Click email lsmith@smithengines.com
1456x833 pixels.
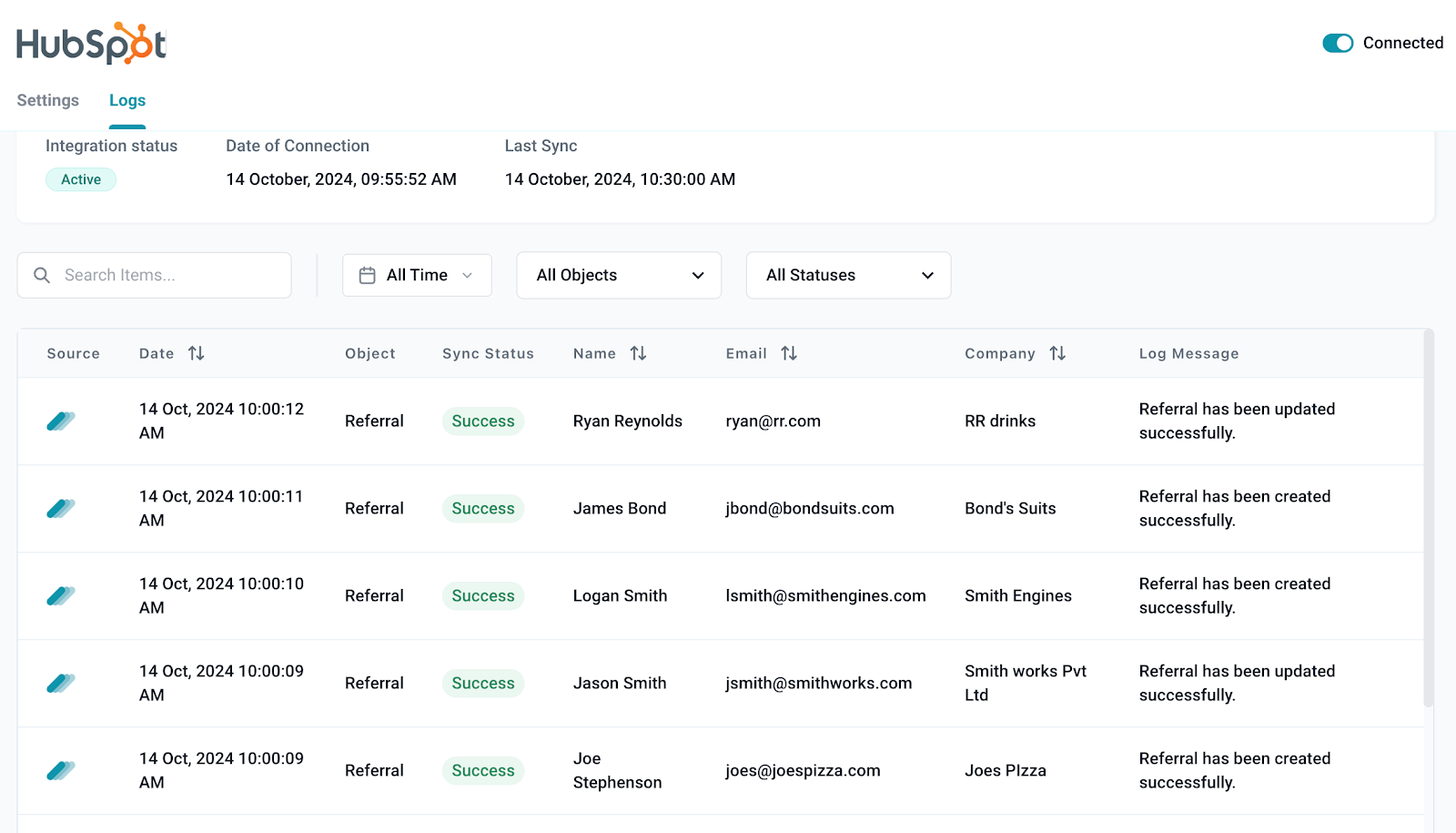click(x=825, y=595)
